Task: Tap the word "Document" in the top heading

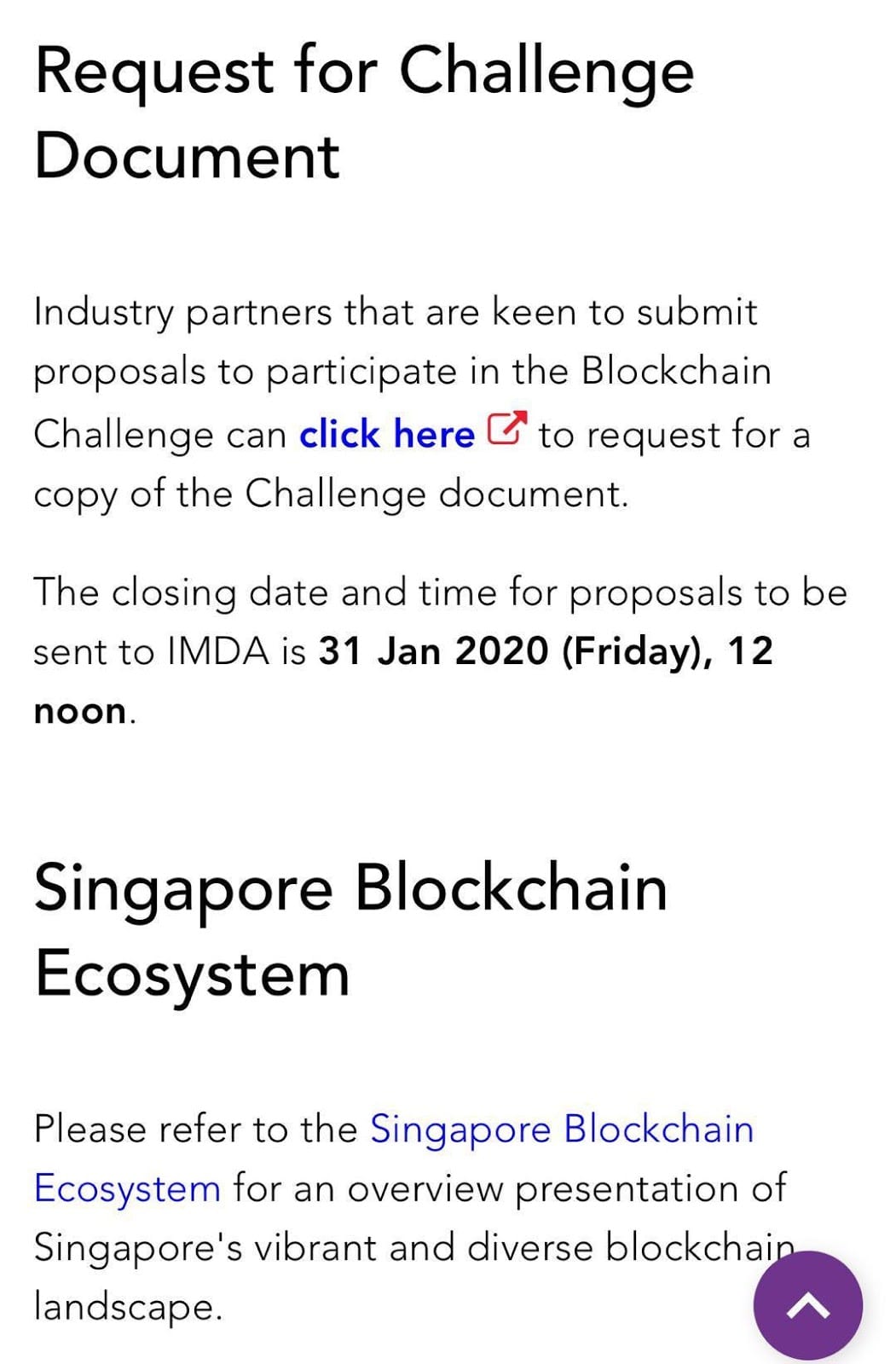Action: [187, 156]
